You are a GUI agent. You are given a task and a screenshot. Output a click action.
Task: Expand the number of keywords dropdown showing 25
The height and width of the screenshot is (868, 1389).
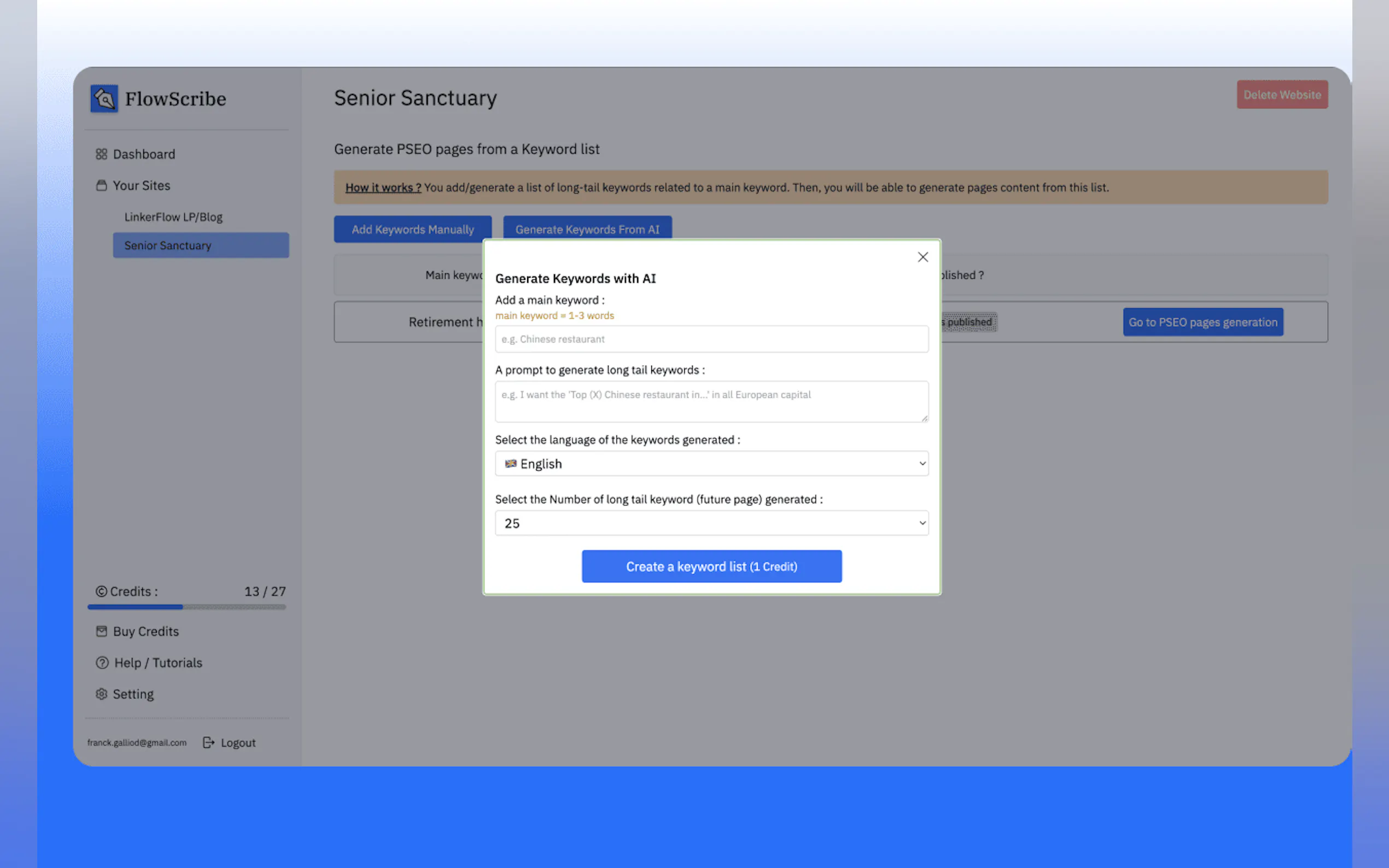pyautogui.click(x=711, y=523)
